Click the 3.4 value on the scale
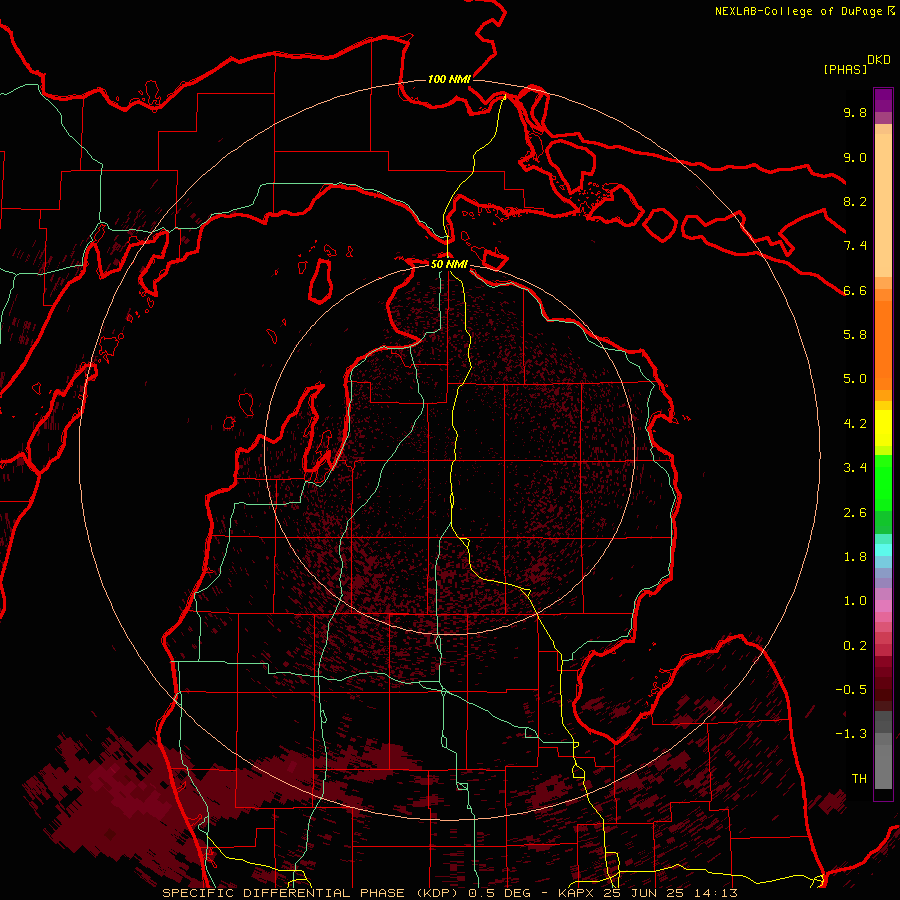Image resolution: width=900 pixels, height=900 pixels. click(x=855, y=468)
